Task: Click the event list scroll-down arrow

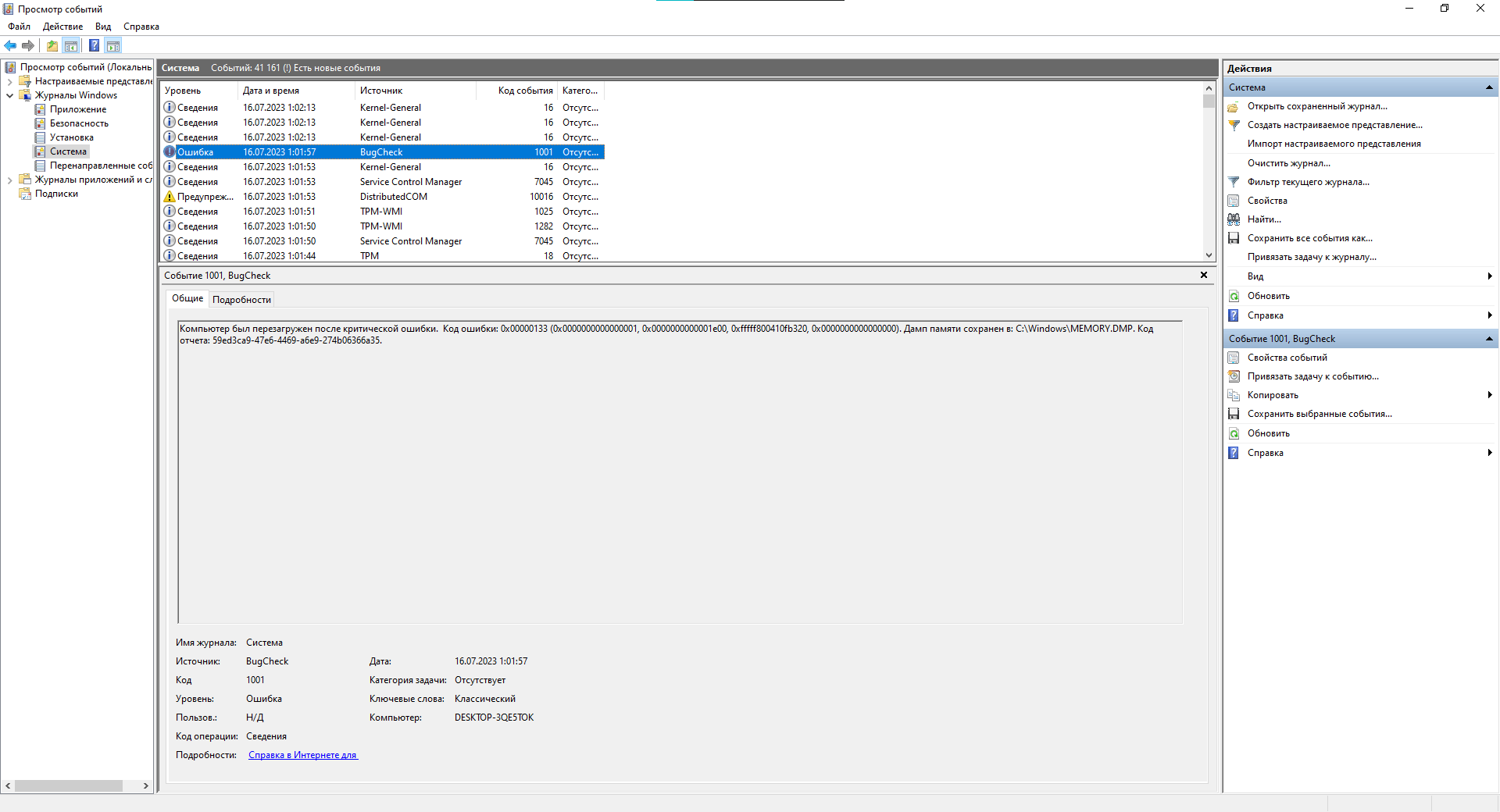Action: [x=1209, y=255]
